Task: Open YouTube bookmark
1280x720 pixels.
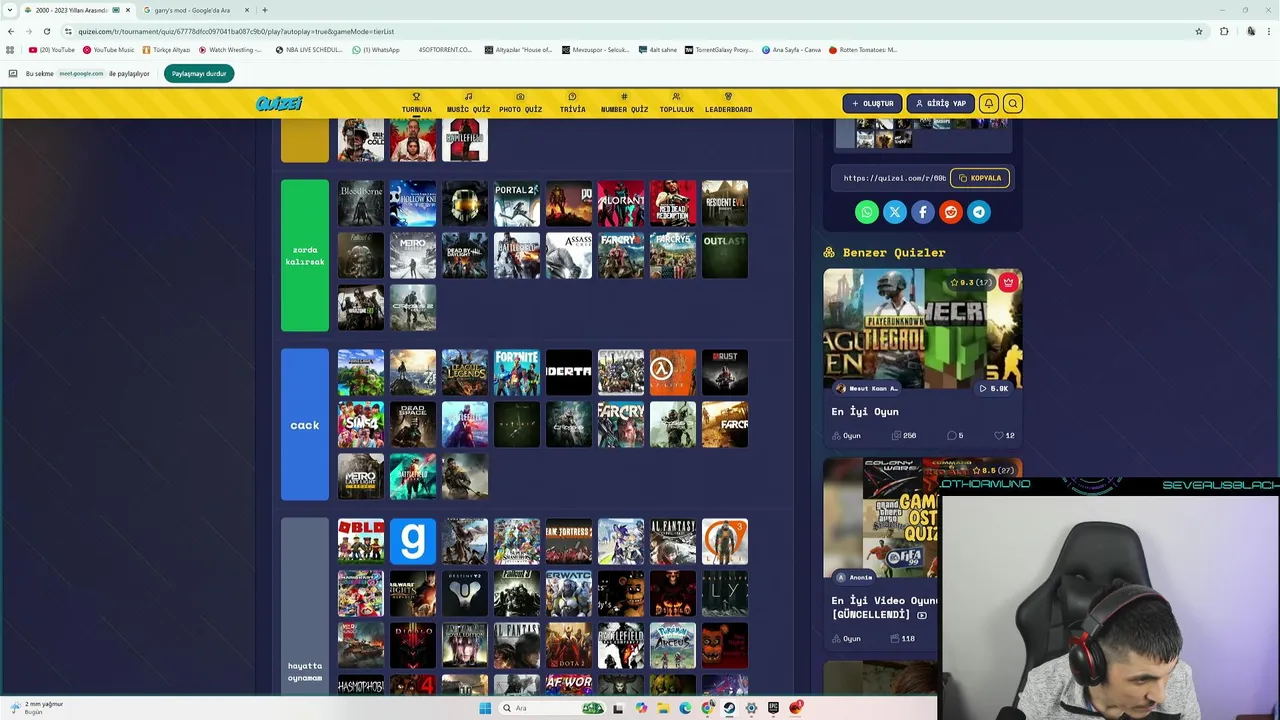Action: pyautogui.click(x=52, y=49)
